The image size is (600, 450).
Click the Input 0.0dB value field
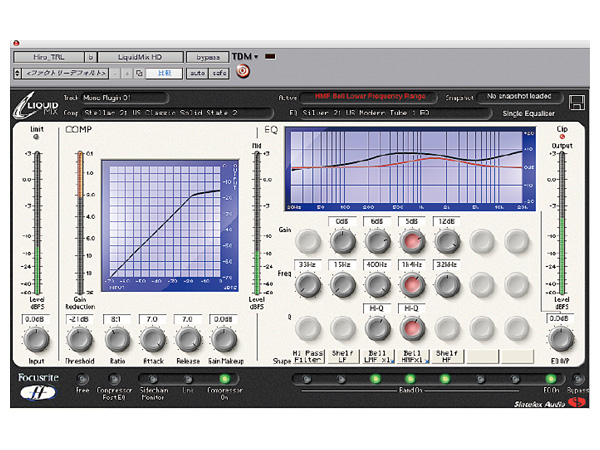coord(35,319)
